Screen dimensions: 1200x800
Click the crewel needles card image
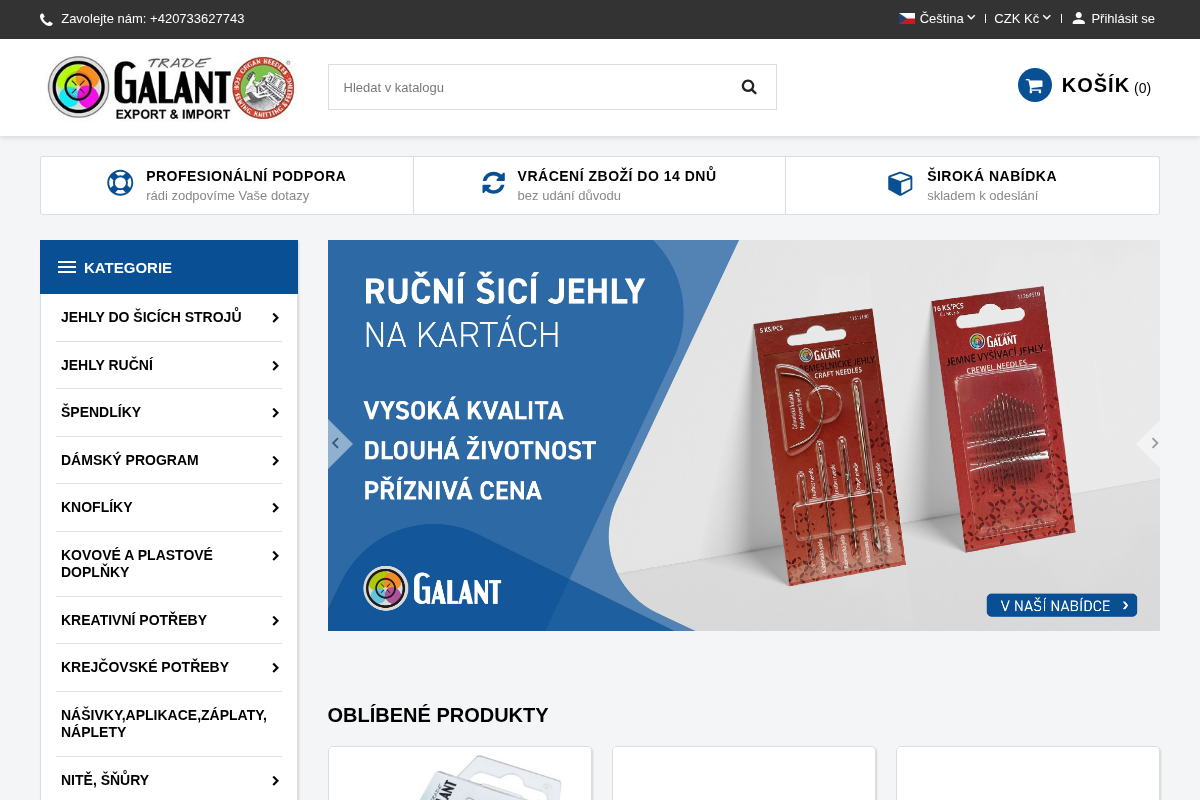click(1003, 420)
